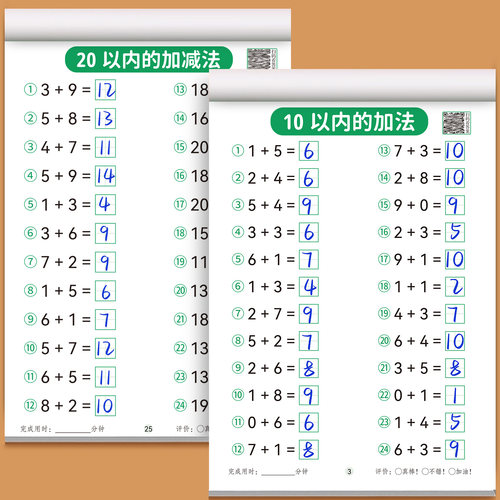The height and width of the screenshot is (500, 500).
Task: Click the equation text 4 + 7 =
Action: (x=66, y=147)
